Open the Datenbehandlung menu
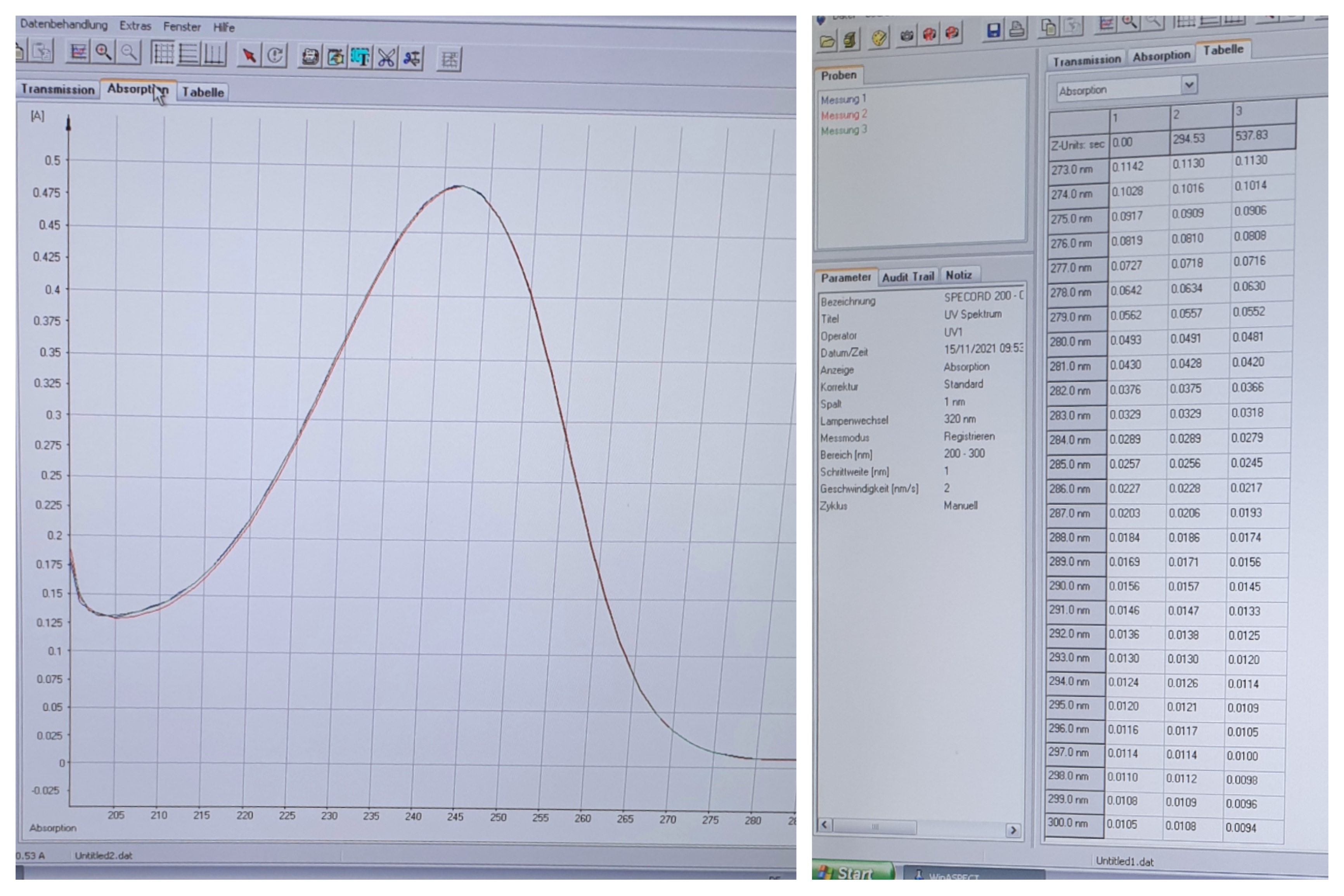1344x896 pixels. [x=64, y=24]
